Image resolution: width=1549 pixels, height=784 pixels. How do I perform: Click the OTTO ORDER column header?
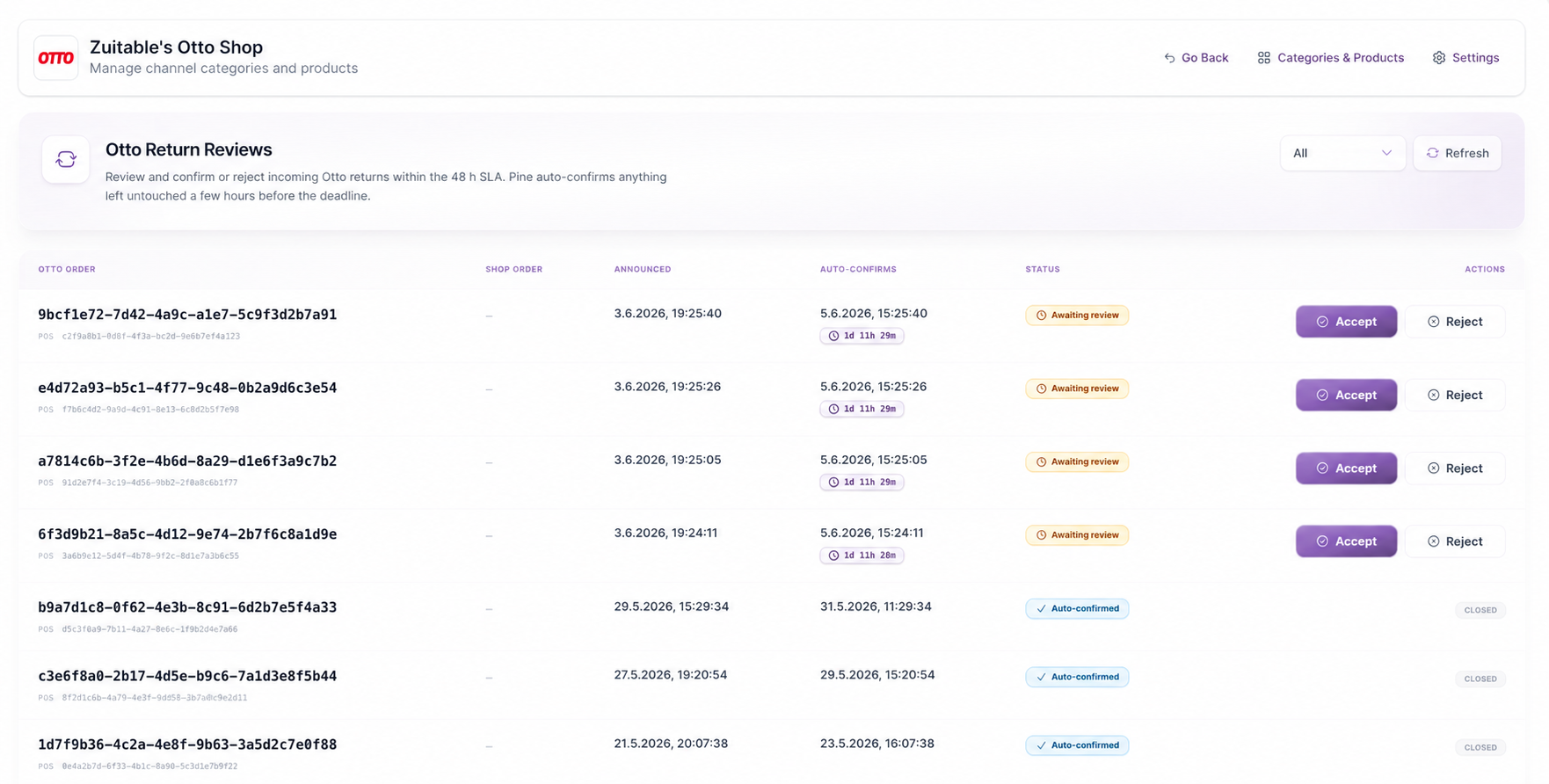point(67,269)
